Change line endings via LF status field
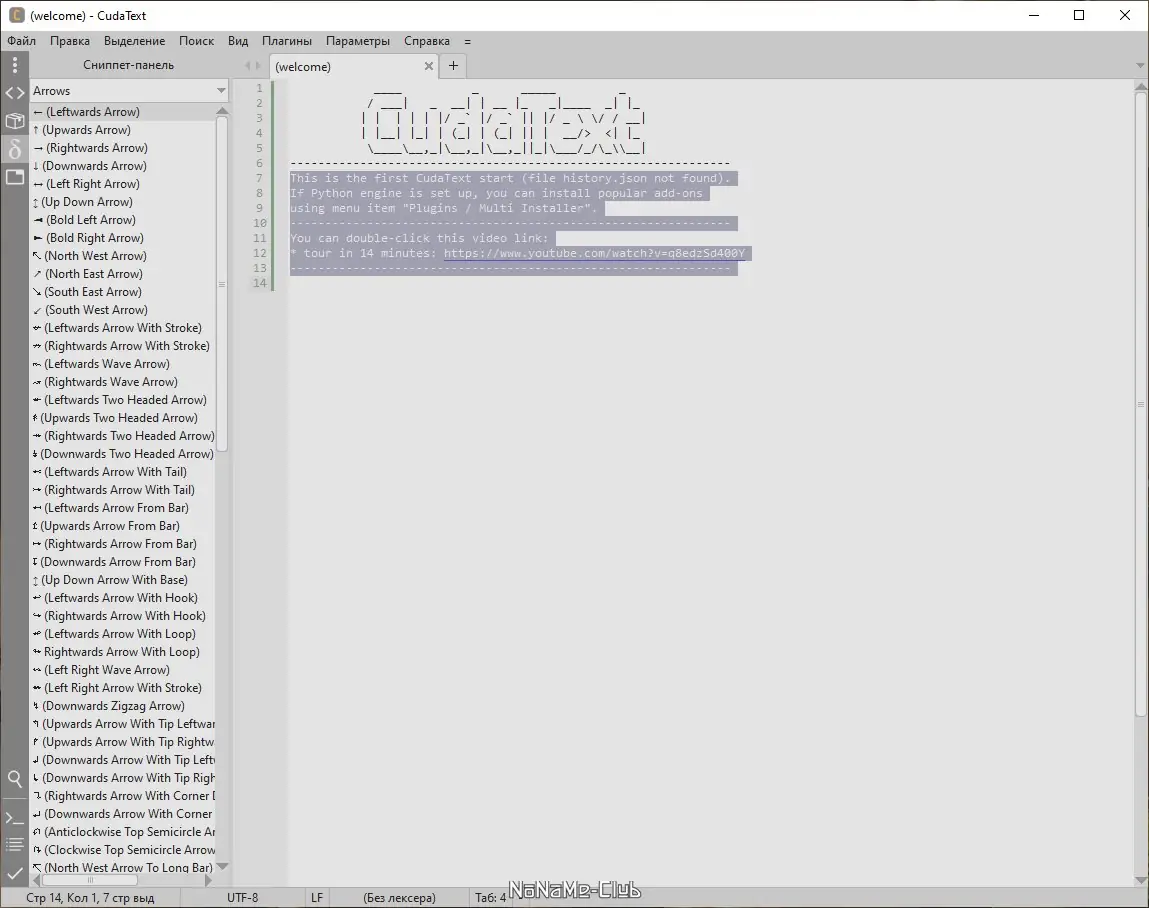Viewport: 1149px width, 908px height. (x=317, y=898)
